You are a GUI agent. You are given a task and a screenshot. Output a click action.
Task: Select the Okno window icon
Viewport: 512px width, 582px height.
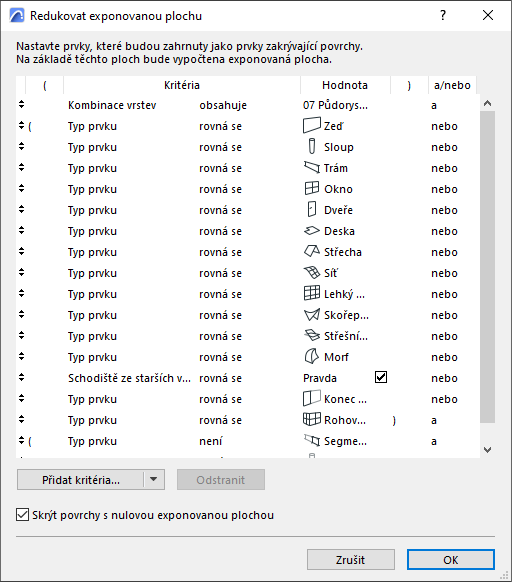(x=312, y=189)
